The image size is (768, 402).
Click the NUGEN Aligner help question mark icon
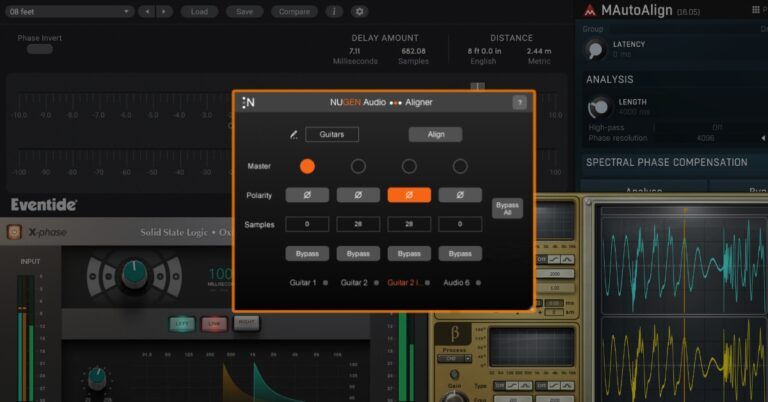519,102
